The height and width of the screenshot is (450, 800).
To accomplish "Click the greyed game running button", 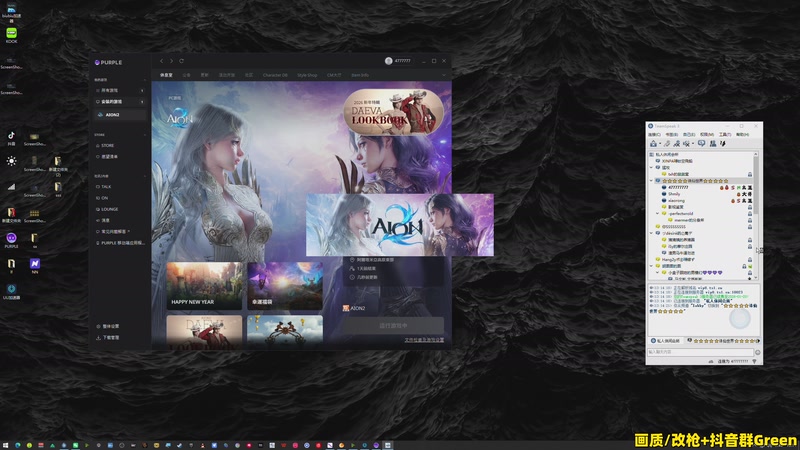I will point(393,326).
